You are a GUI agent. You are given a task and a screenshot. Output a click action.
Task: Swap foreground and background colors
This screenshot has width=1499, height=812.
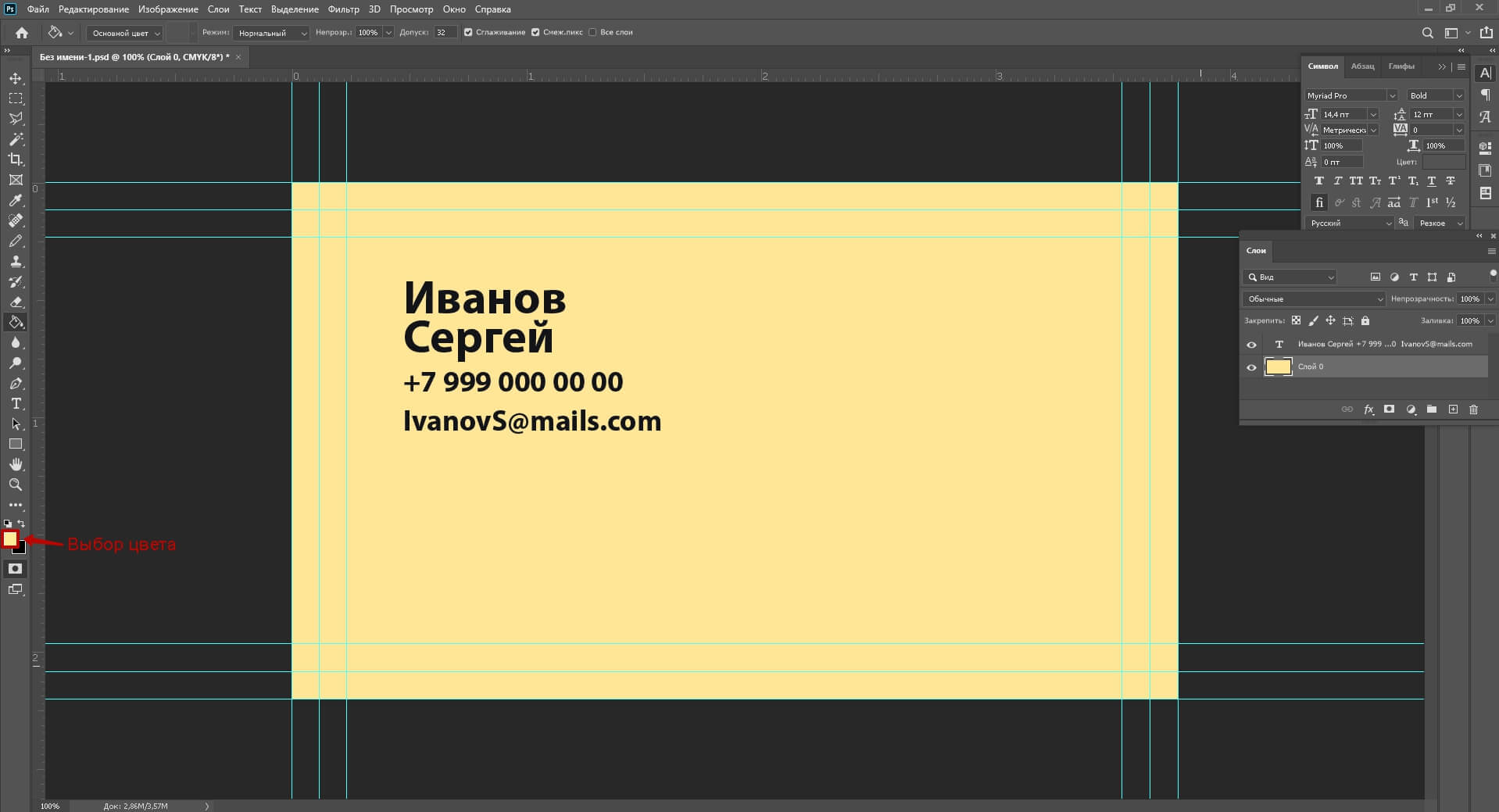[22, 524]
